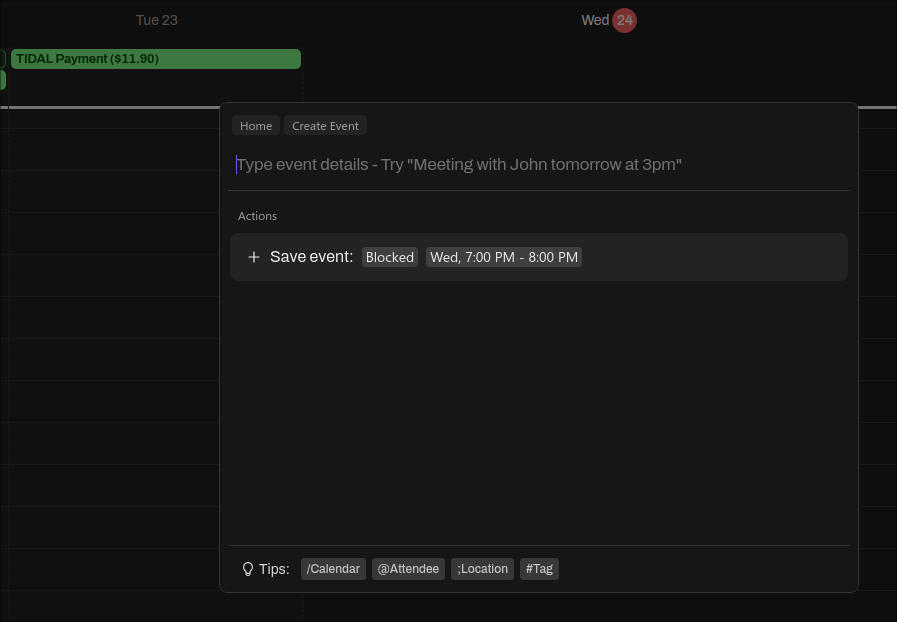Open the TIDAL Payment ($11.90) event
The width and height of the screenshot is (897, 622).
tap(155, 59)
